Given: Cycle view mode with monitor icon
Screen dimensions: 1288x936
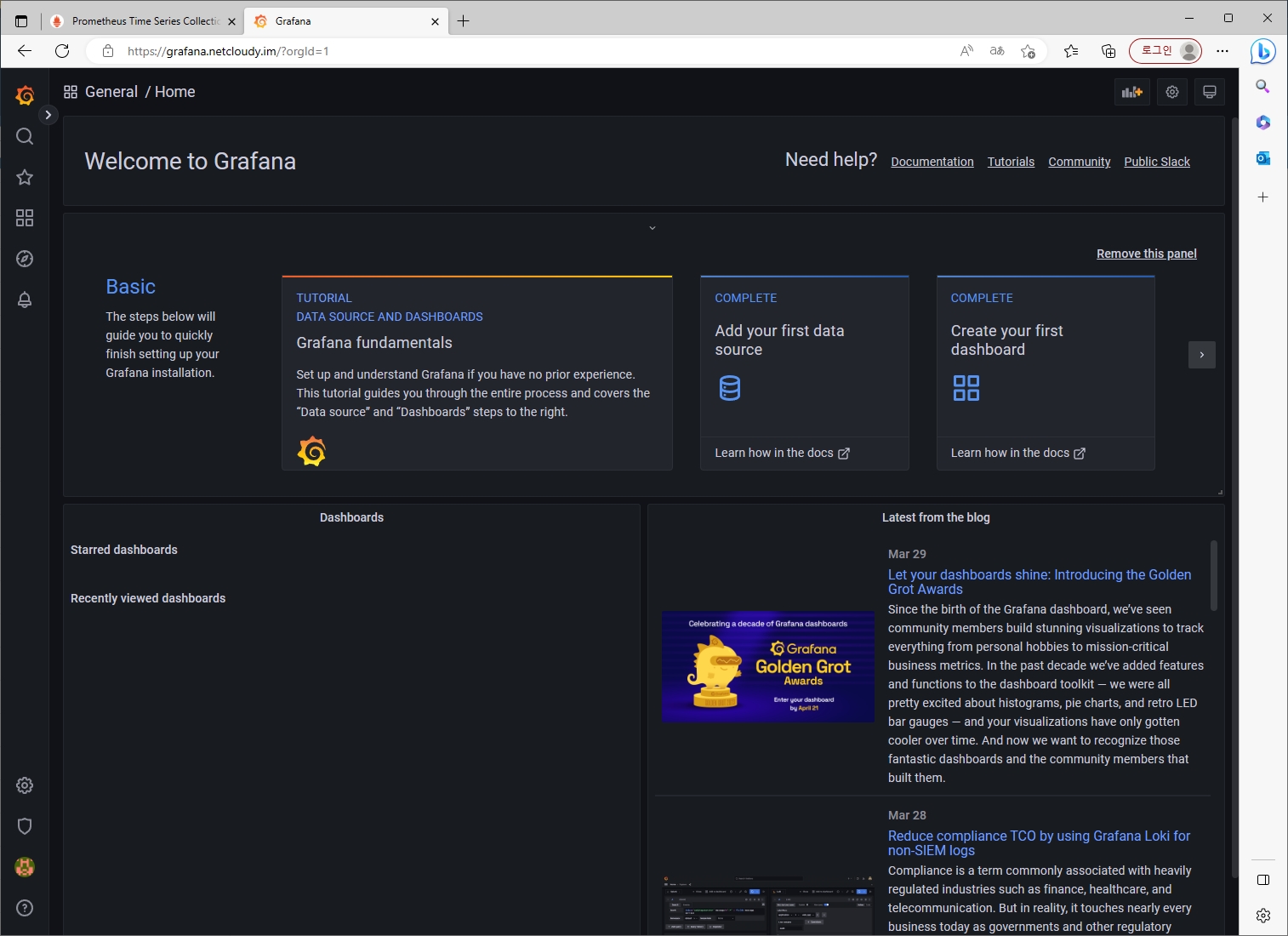Looking at the screenshot, I should [1210, 92].
